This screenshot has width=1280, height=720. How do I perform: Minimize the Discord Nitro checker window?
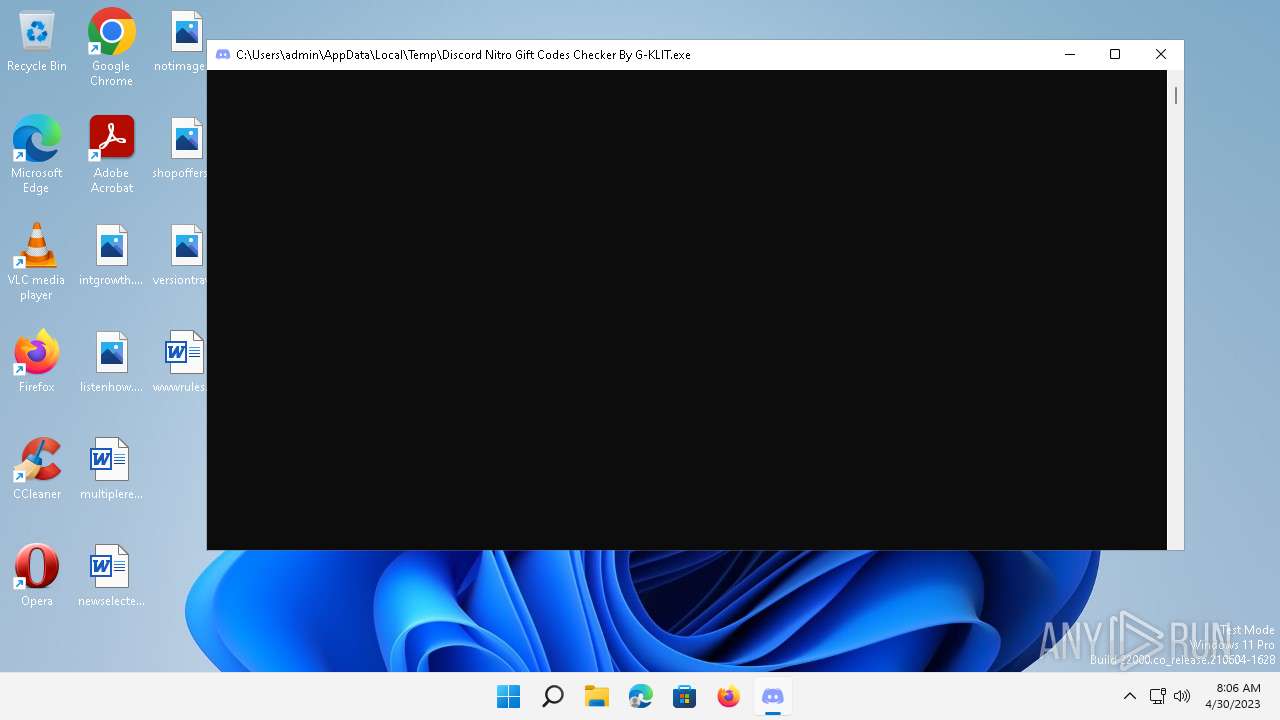point(1070,55)
